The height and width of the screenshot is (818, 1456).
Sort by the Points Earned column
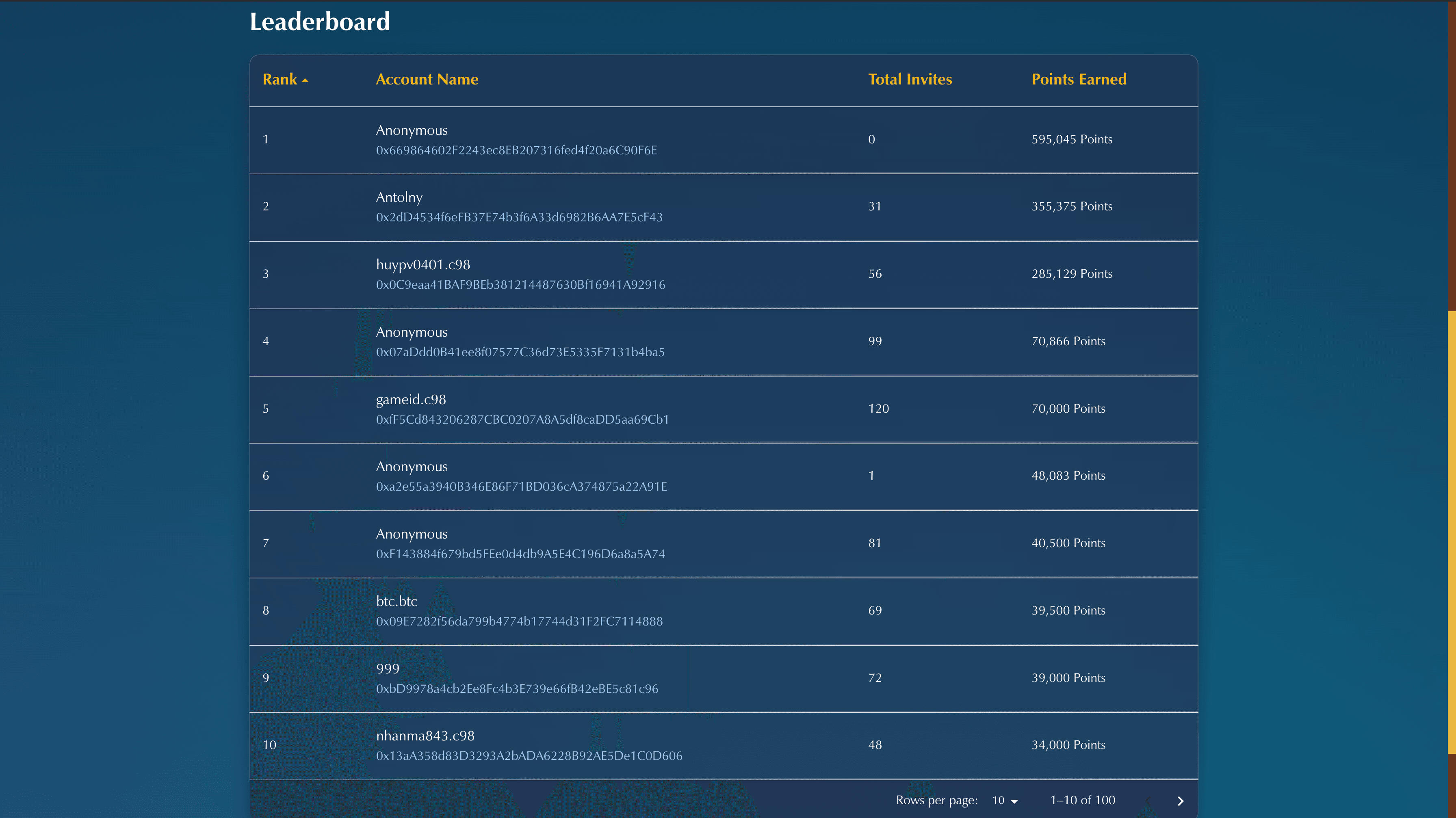pyautogui.click(x=1079, y=80)
